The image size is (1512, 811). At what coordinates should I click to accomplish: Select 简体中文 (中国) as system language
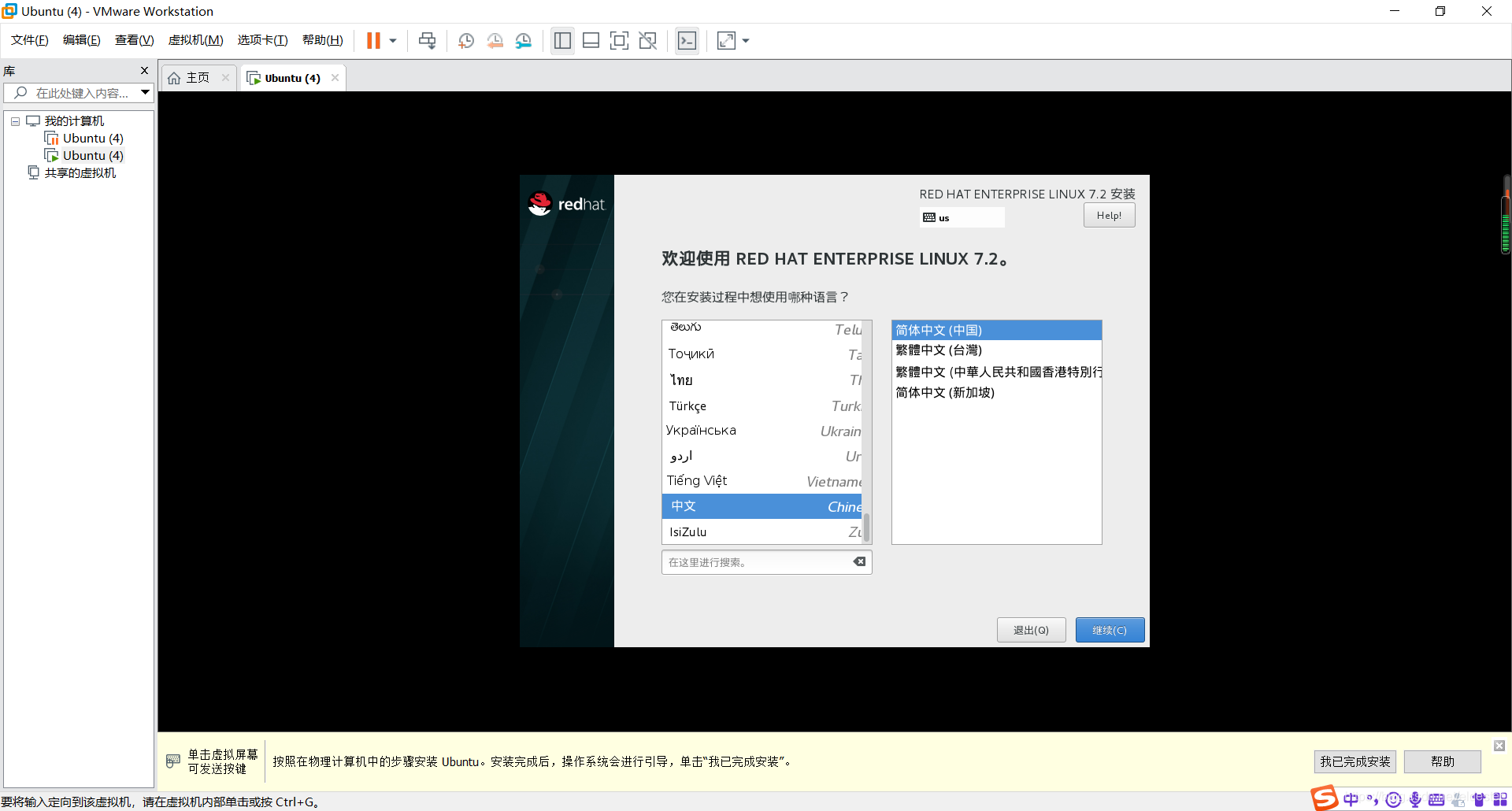click(995, 330)
